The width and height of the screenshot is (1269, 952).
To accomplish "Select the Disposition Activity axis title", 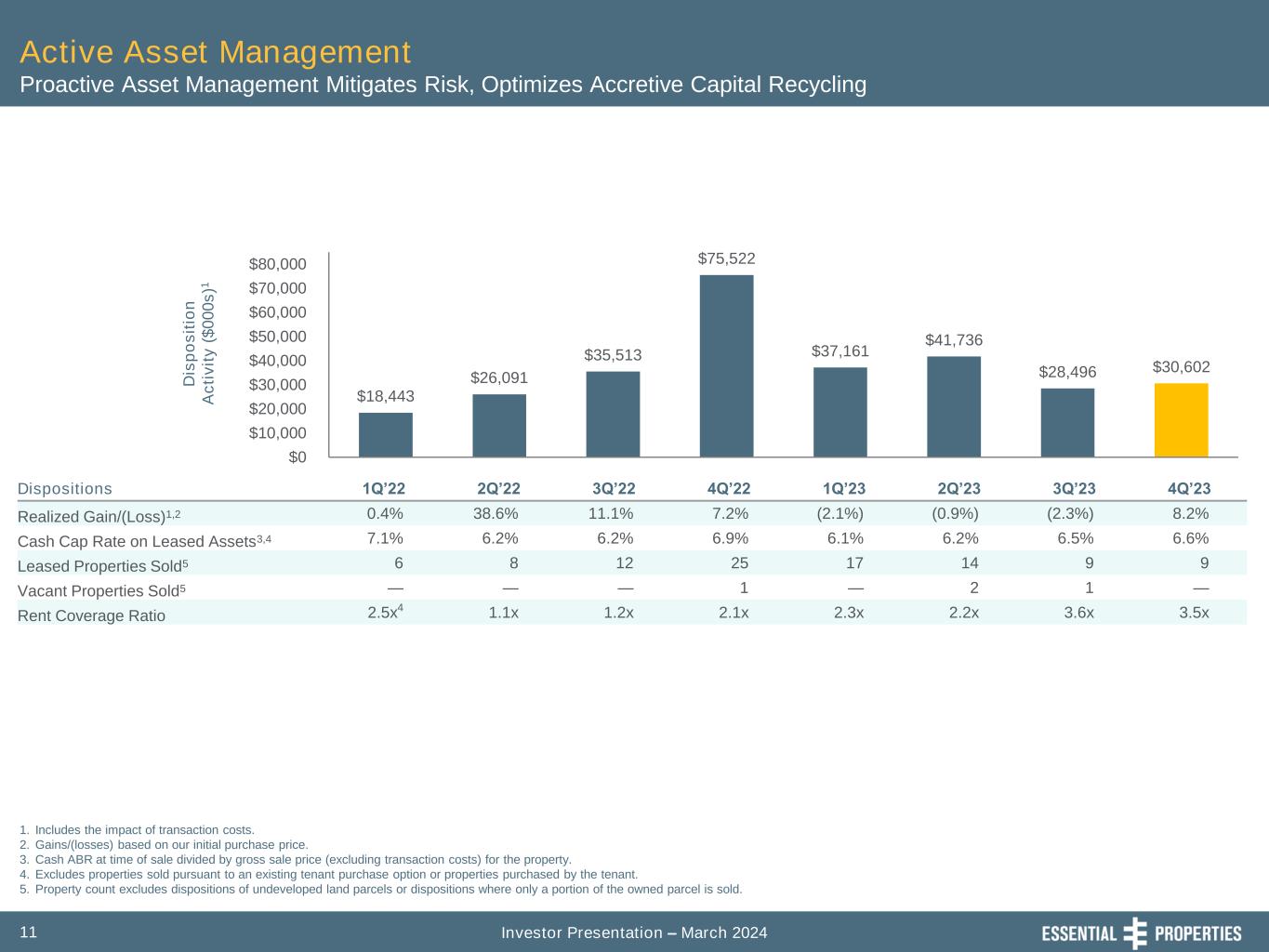I will pyautogui.click(x=201, y=343).
